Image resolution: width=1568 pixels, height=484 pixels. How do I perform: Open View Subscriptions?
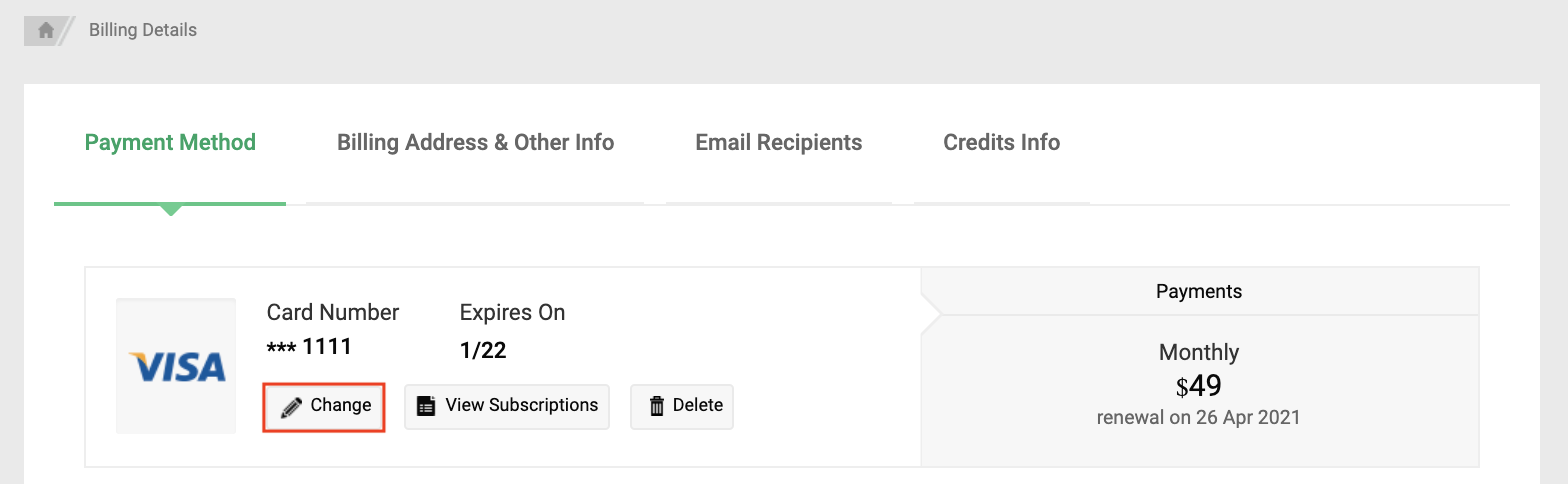[507, 406]
